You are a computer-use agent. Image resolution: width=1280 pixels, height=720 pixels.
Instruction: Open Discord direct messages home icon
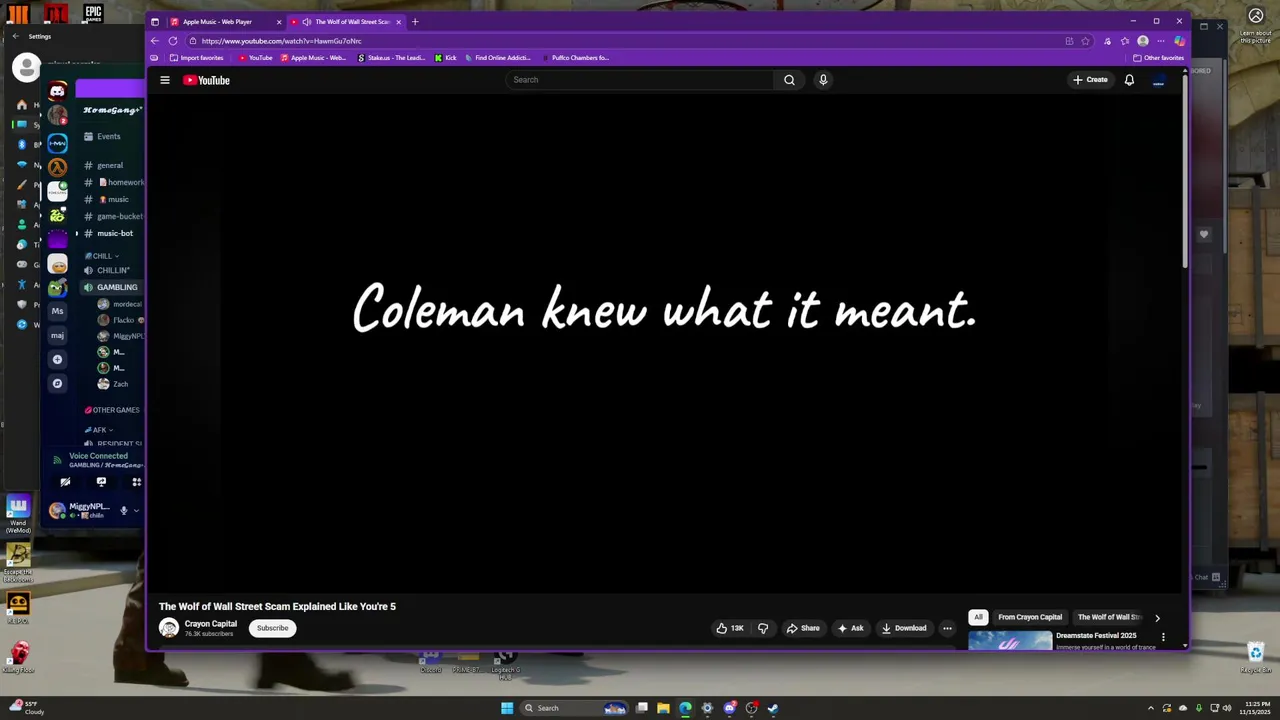coord(58,91)
